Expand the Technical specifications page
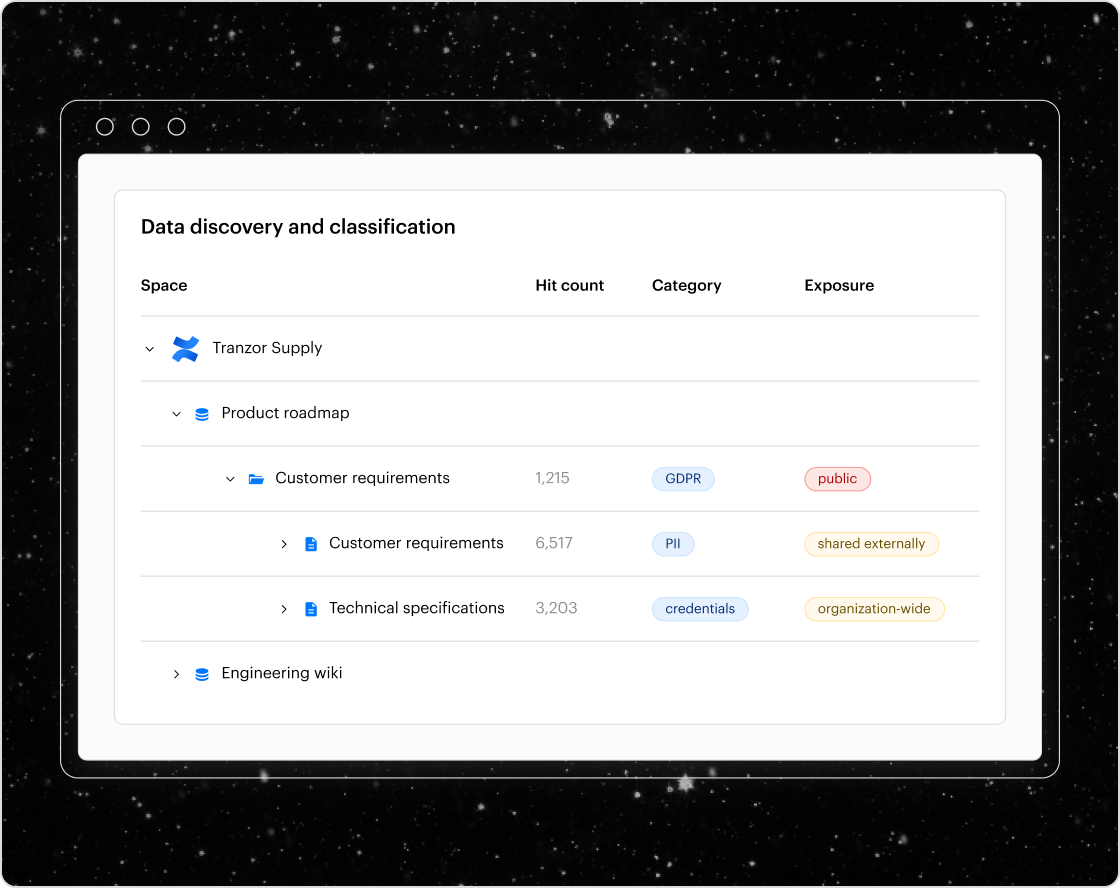This screenshot has height=888, width=1120. [x=283, y=608]
